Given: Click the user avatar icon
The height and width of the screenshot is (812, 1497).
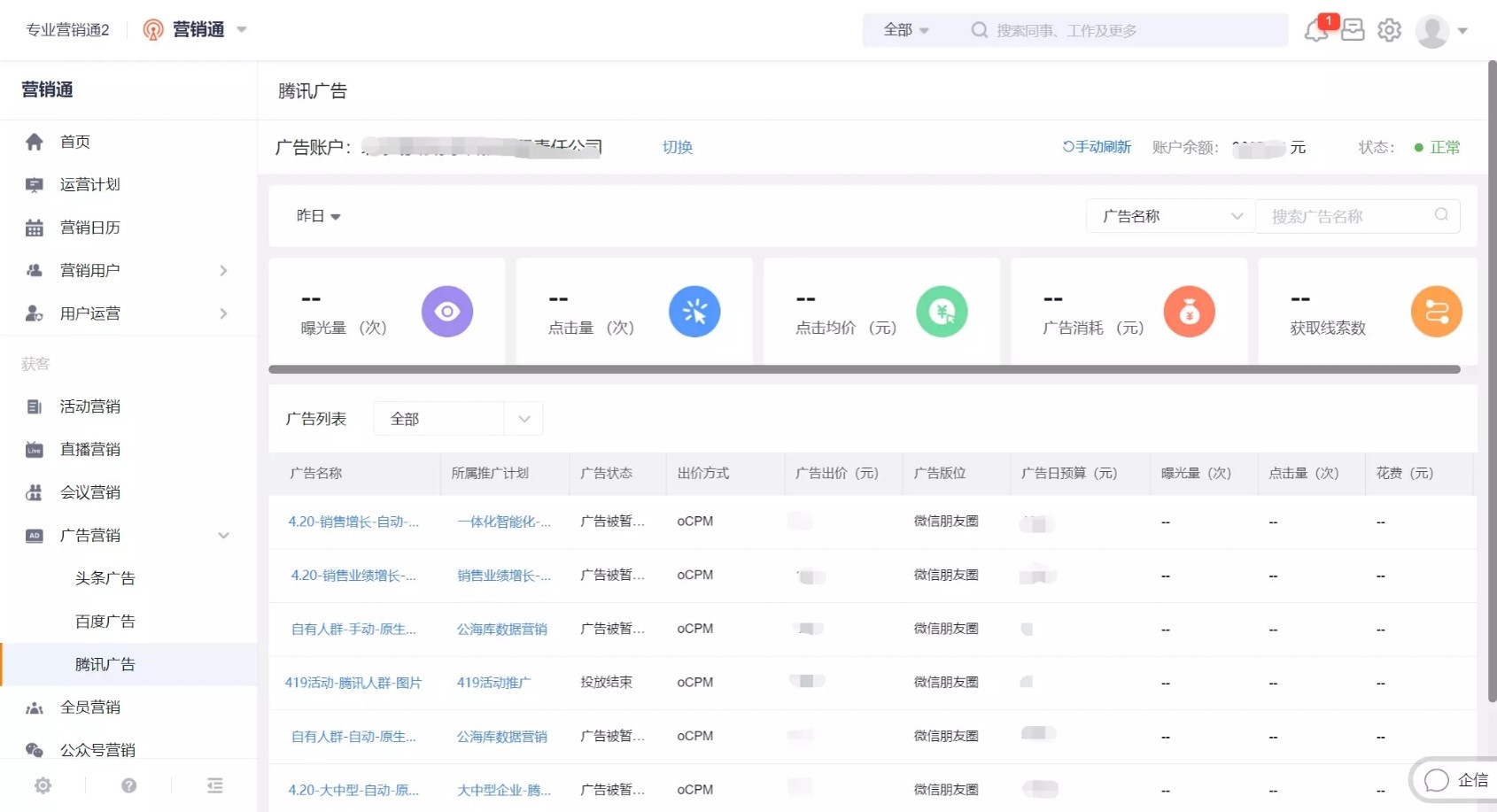Looking at the screenshot, I should pos(1431,31).
